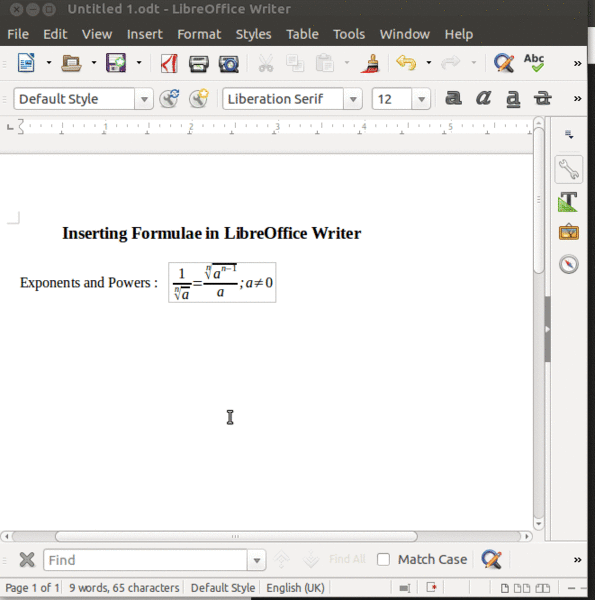
Task: Show more standard toolbar buttons
Action: point(577,64)
